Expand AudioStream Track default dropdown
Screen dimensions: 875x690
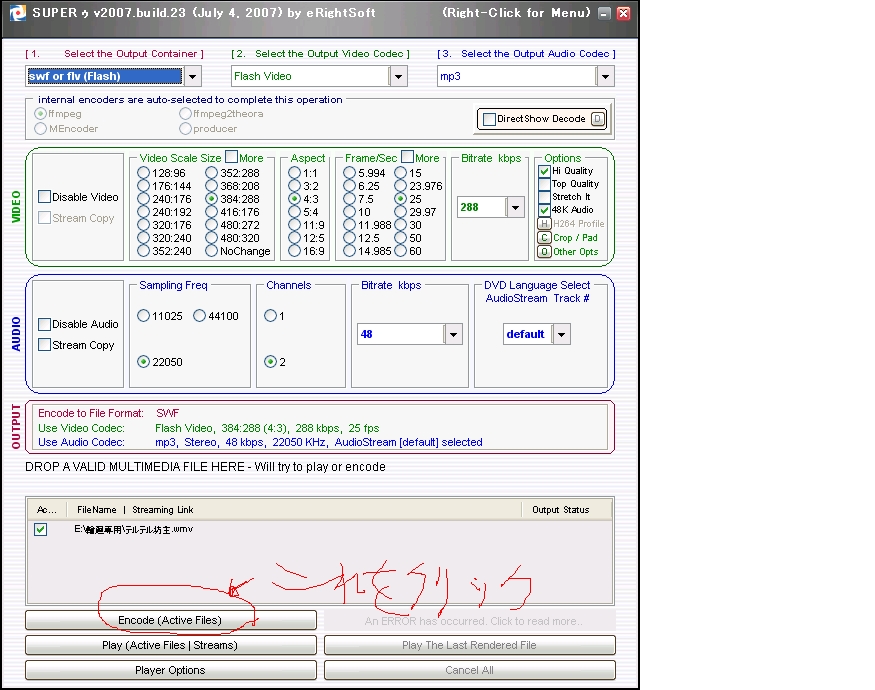coord(562,334)
